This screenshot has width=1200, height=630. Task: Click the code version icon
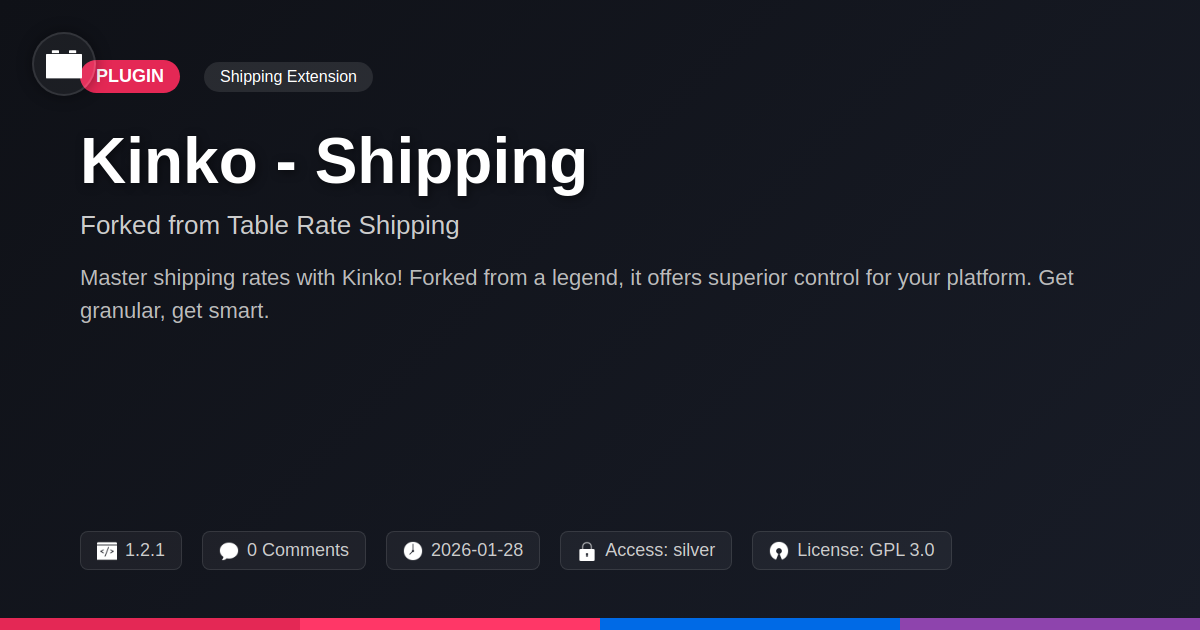pyautogui.click(x=107, y=551)
